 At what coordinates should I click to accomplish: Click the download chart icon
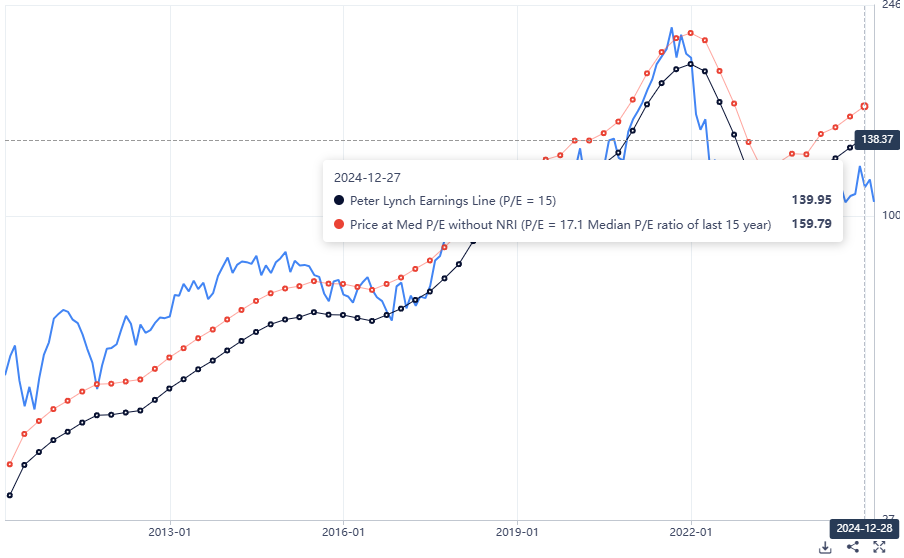pyautogui.click(x=825, y=547)
